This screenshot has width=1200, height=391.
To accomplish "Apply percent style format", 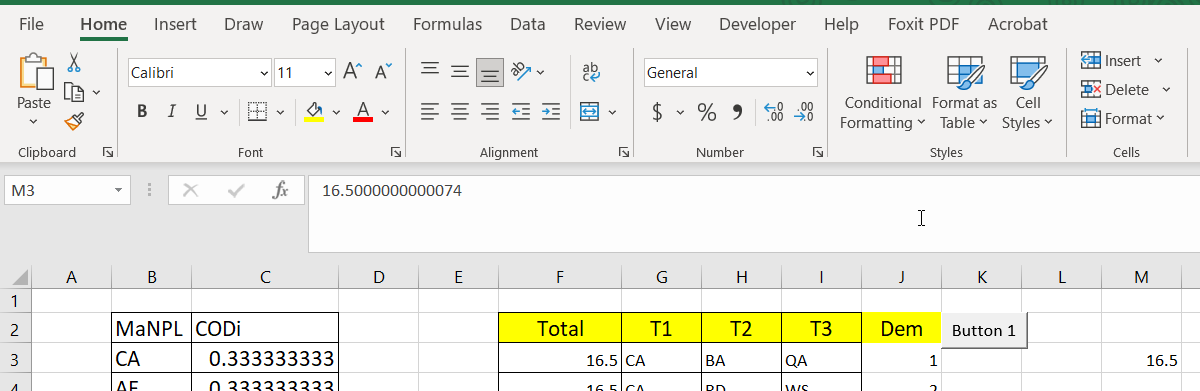I will pyautogui.click(x=707, y=112).
